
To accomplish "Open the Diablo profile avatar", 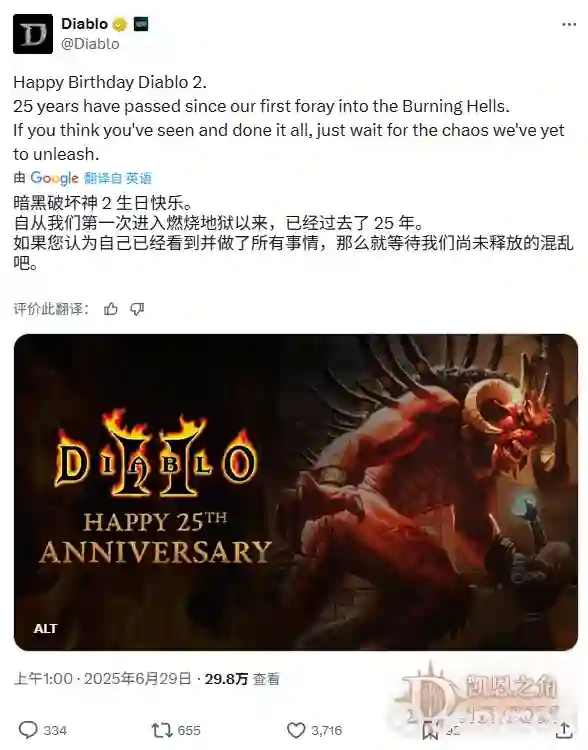I will 33,34.
